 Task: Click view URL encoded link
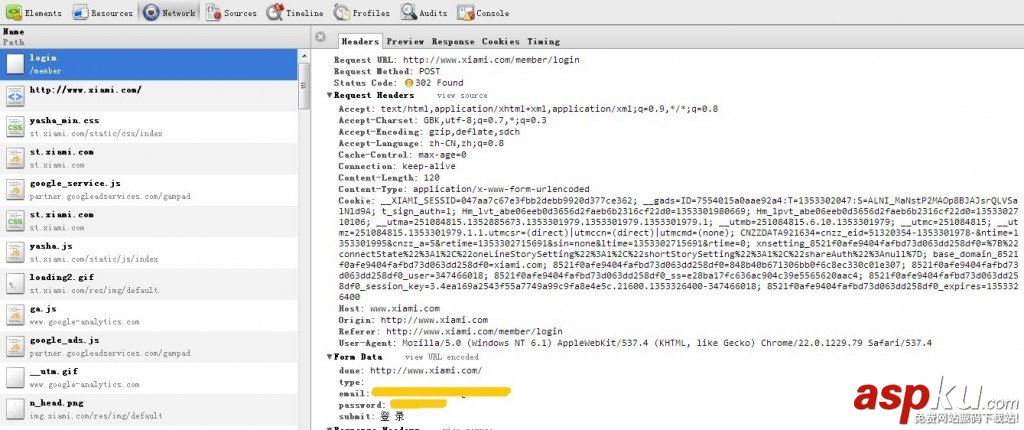441,357
